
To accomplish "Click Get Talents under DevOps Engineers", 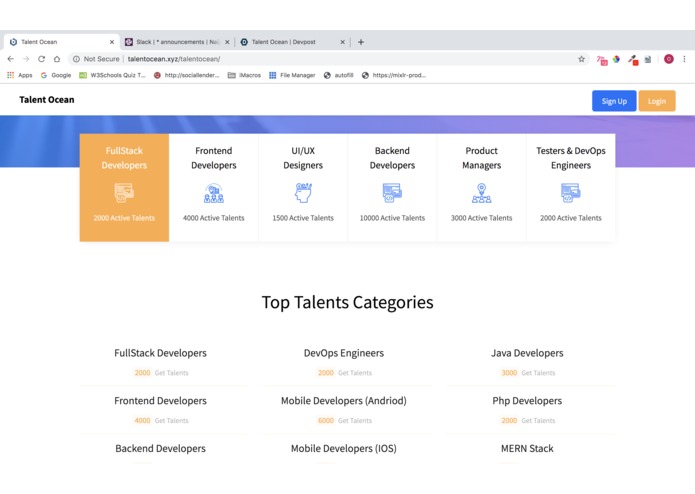I will [x=355, y=373].
